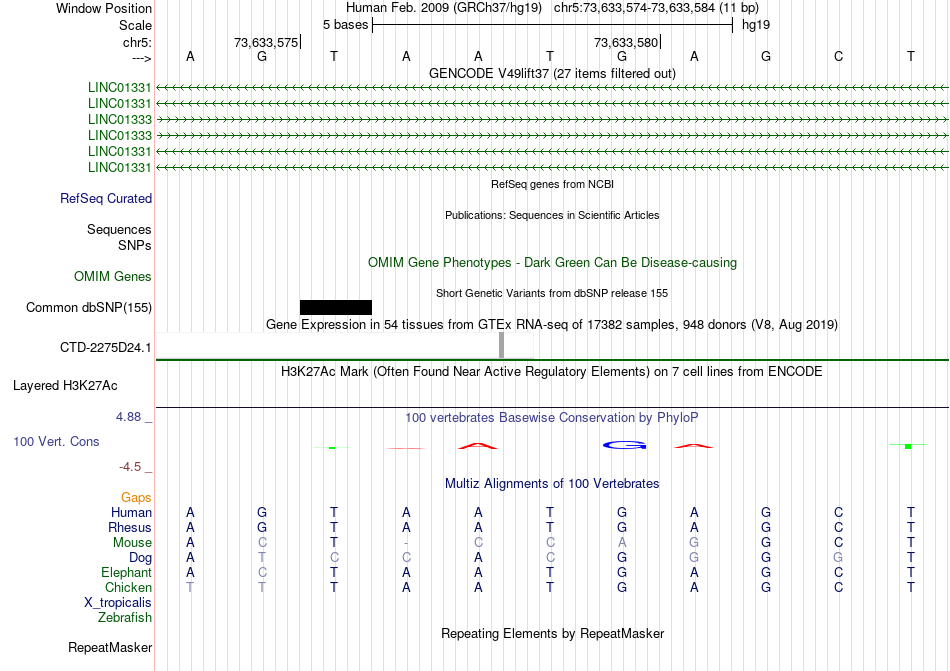Image resolution: width=950 pixels, height=671 pixels.
Task: Click the 73,633,575 ruler coordinate
Action: (266, 42)
